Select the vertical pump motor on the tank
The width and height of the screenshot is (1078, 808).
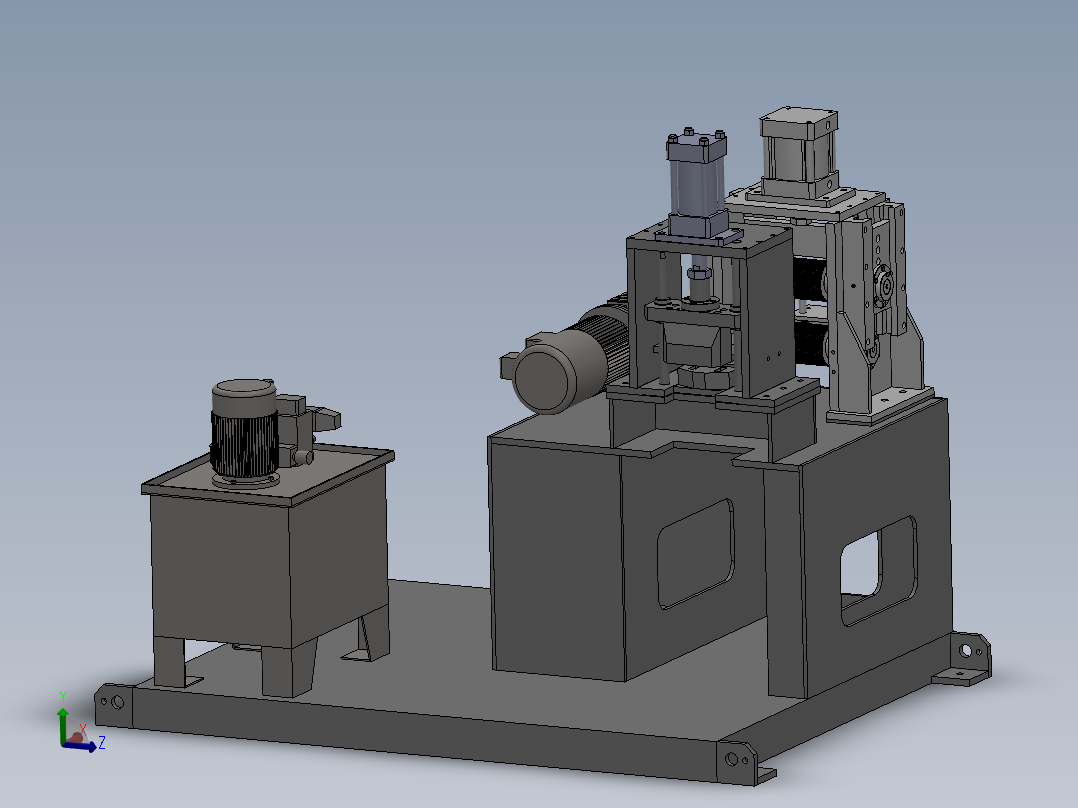[x=244, y=432]
